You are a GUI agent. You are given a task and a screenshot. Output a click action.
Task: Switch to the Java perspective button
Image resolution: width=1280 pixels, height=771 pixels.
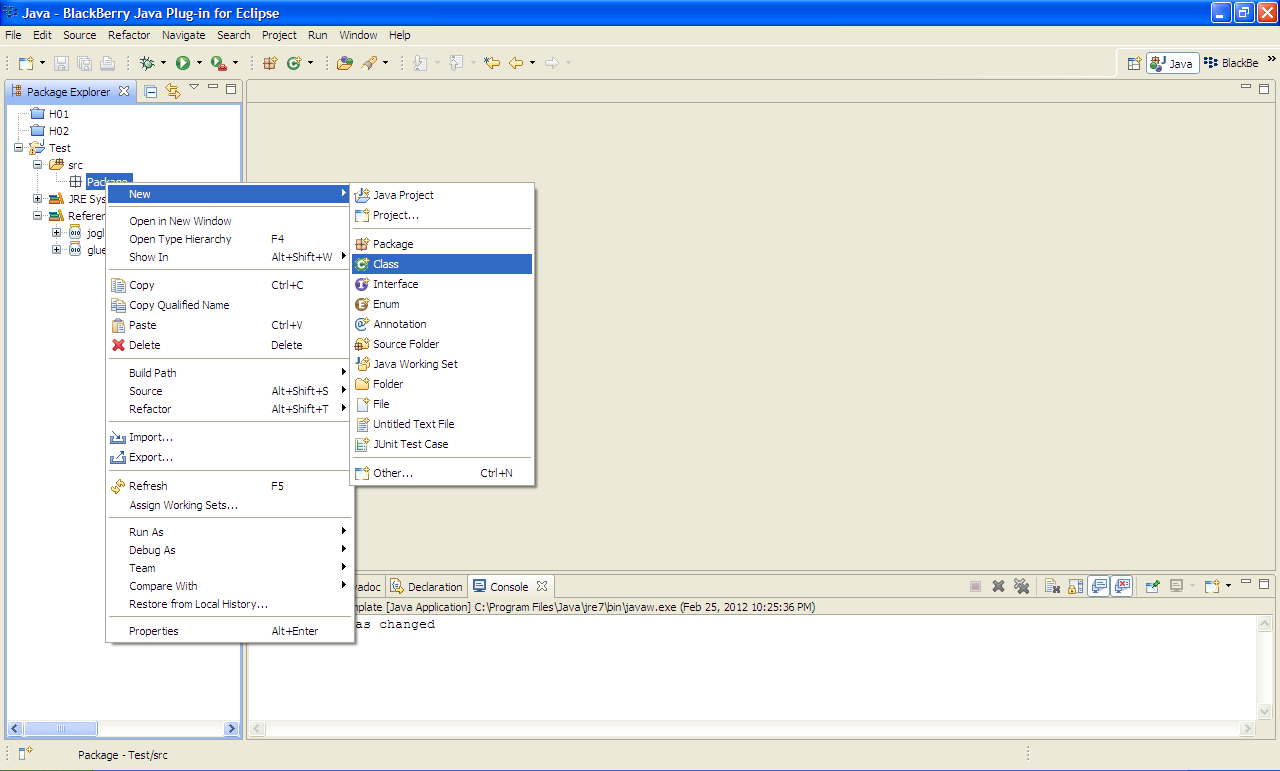[1172, 63]
